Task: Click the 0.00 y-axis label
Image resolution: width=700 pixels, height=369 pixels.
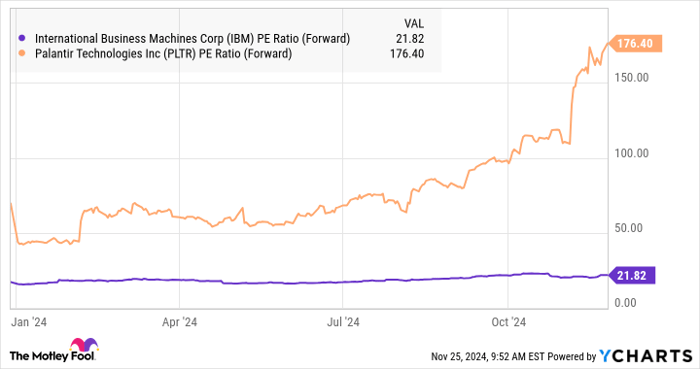Action: (x=625, y=303)
